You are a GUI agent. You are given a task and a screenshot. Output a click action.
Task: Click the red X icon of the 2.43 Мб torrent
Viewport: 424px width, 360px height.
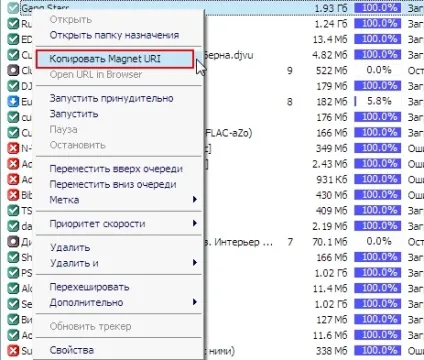(x=13, y=164)
